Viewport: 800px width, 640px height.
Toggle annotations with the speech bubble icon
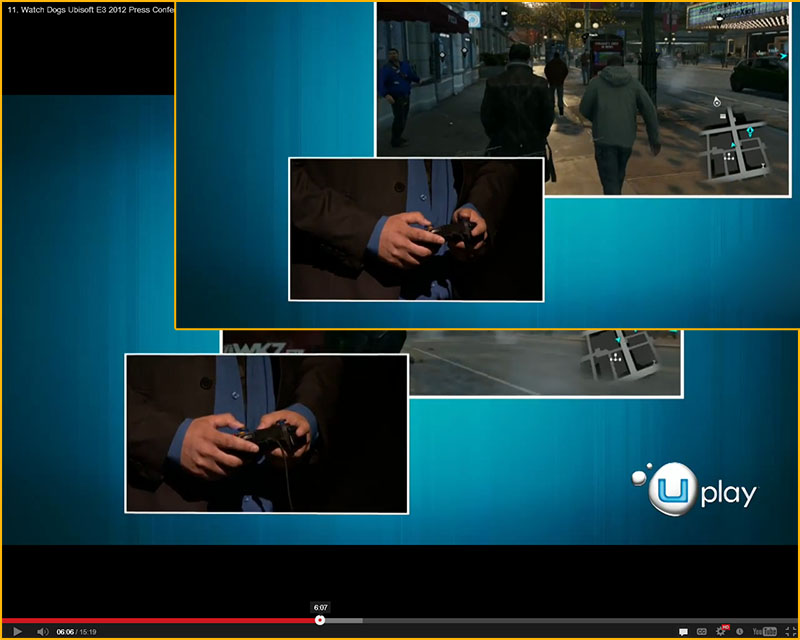point(683,632)
